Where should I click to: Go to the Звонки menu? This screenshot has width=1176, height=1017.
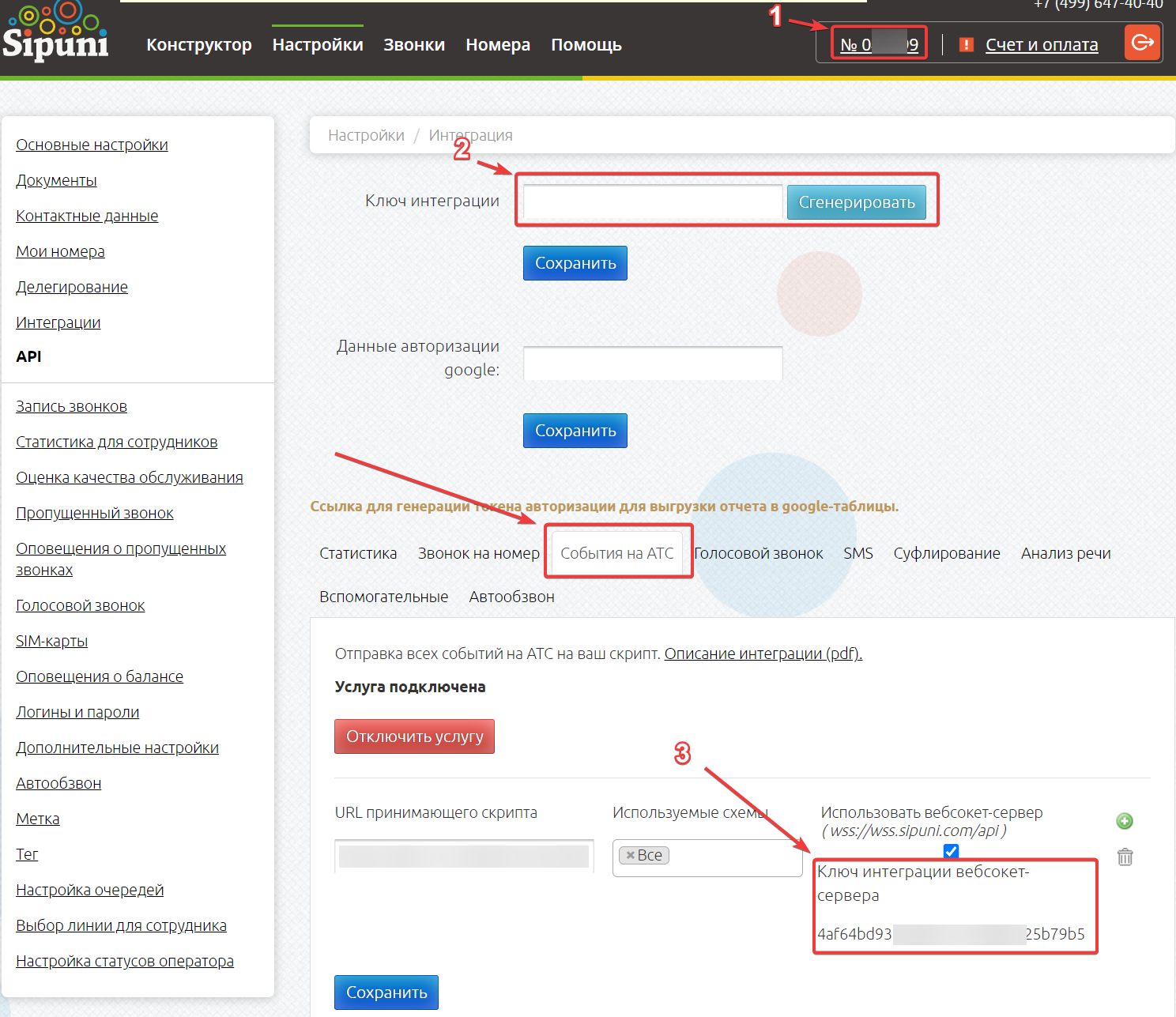414,45
